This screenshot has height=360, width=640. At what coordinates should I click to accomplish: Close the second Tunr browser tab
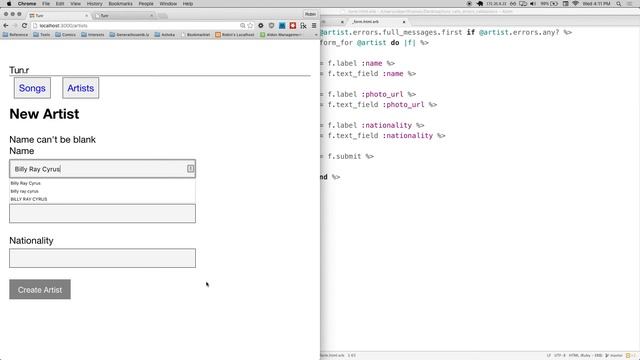point(151,16)
